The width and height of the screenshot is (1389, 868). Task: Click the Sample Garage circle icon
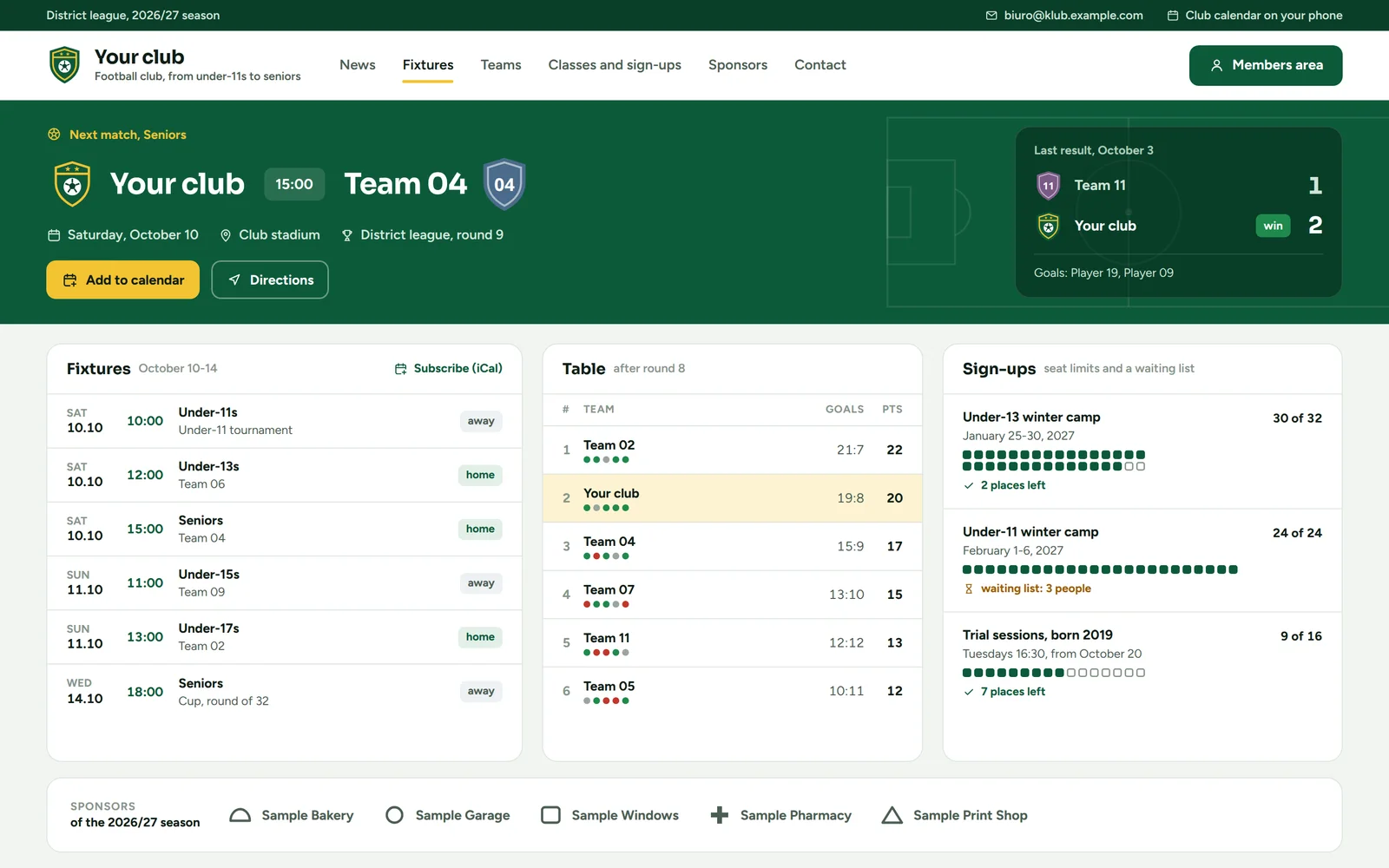[394, 815]
